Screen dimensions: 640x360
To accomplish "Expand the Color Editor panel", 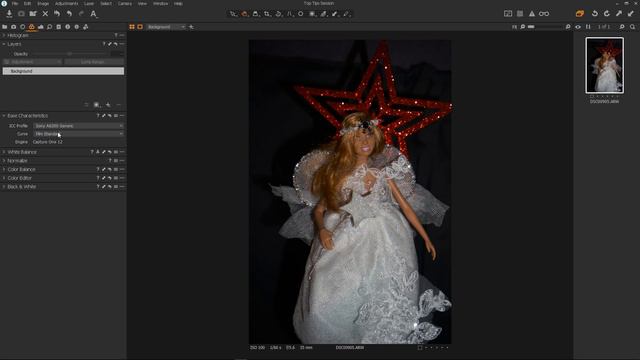I will click(x=4, y=178).
